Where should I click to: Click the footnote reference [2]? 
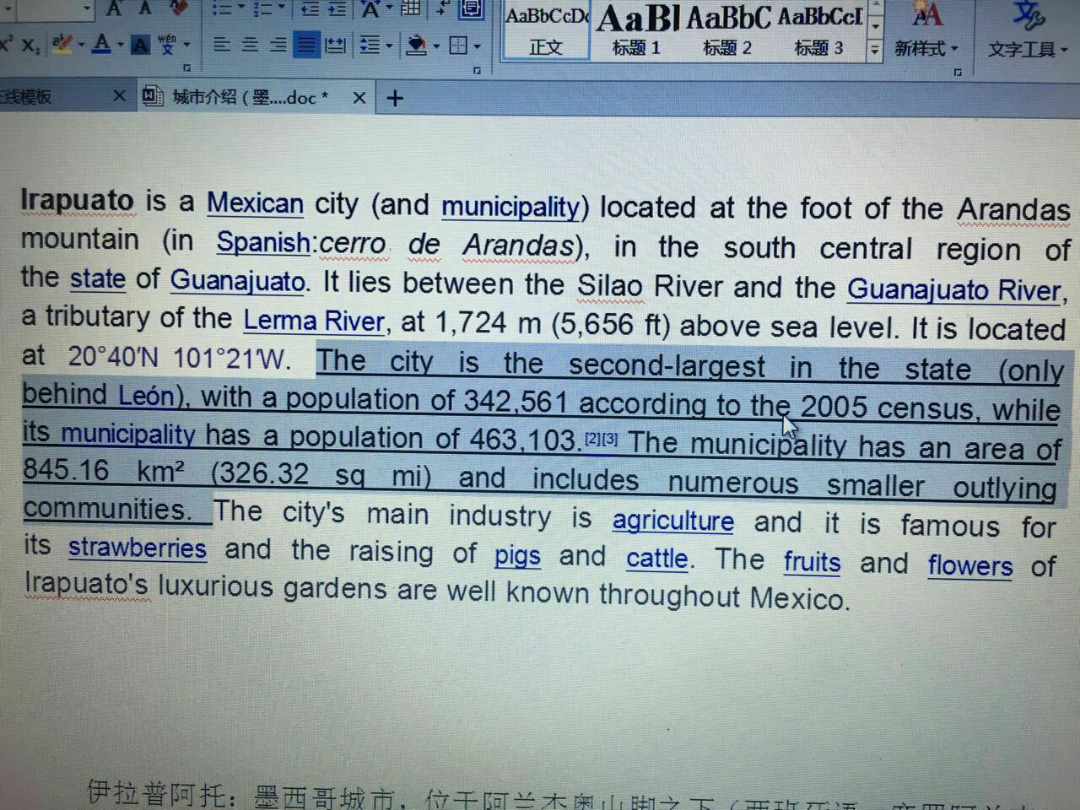[x=593, y=438]
